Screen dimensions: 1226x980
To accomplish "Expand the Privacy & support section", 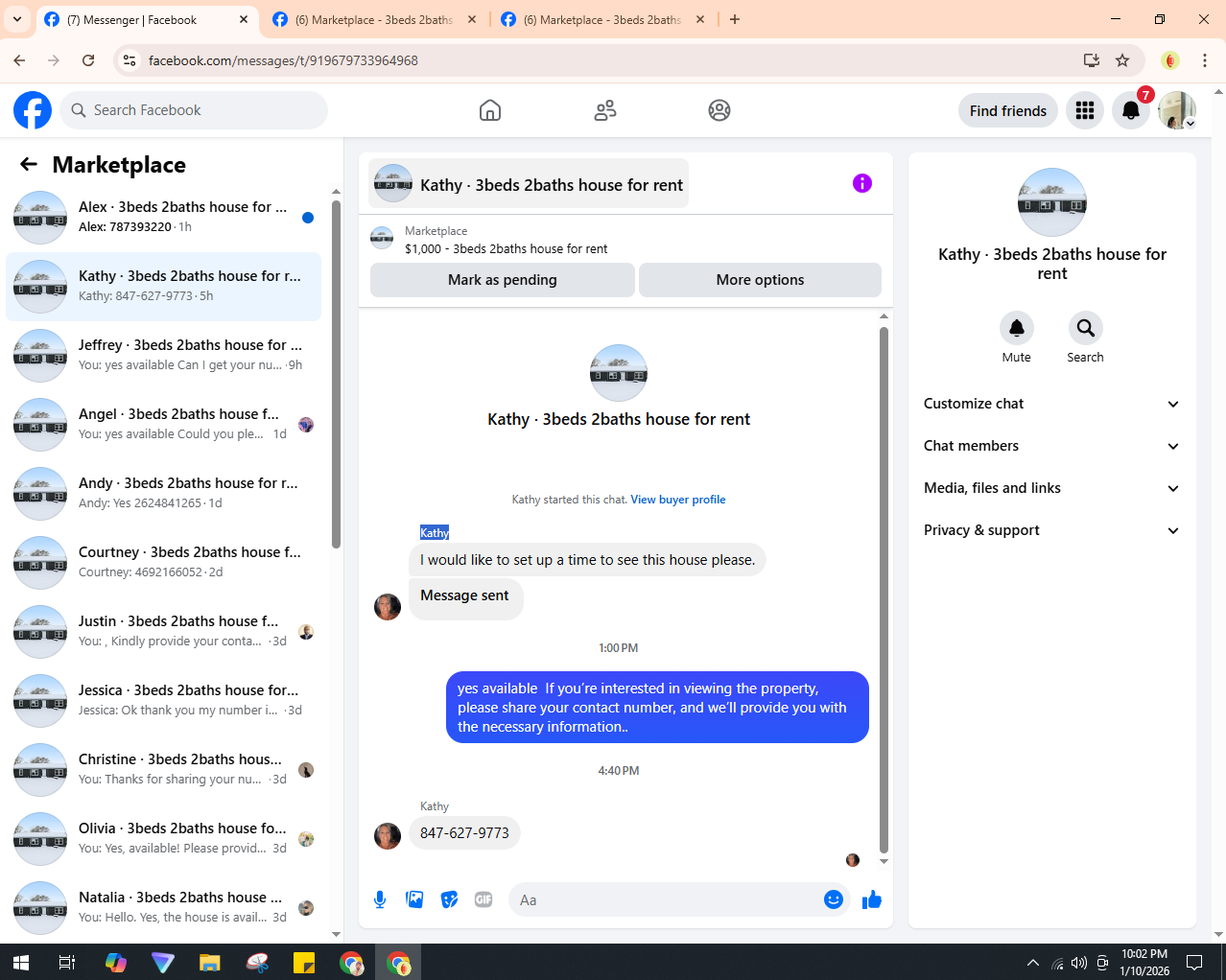I will (x=1051, y=530).
